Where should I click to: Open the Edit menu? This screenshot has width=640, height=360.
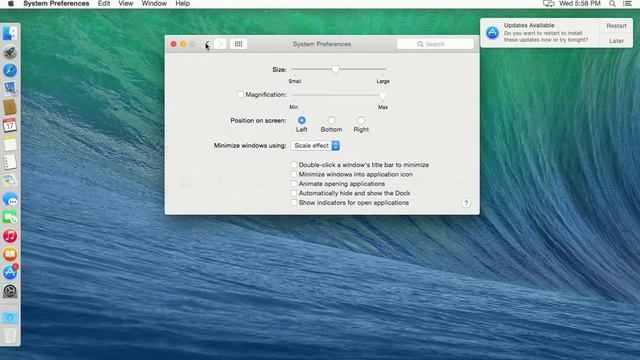(x=104, y=4)
